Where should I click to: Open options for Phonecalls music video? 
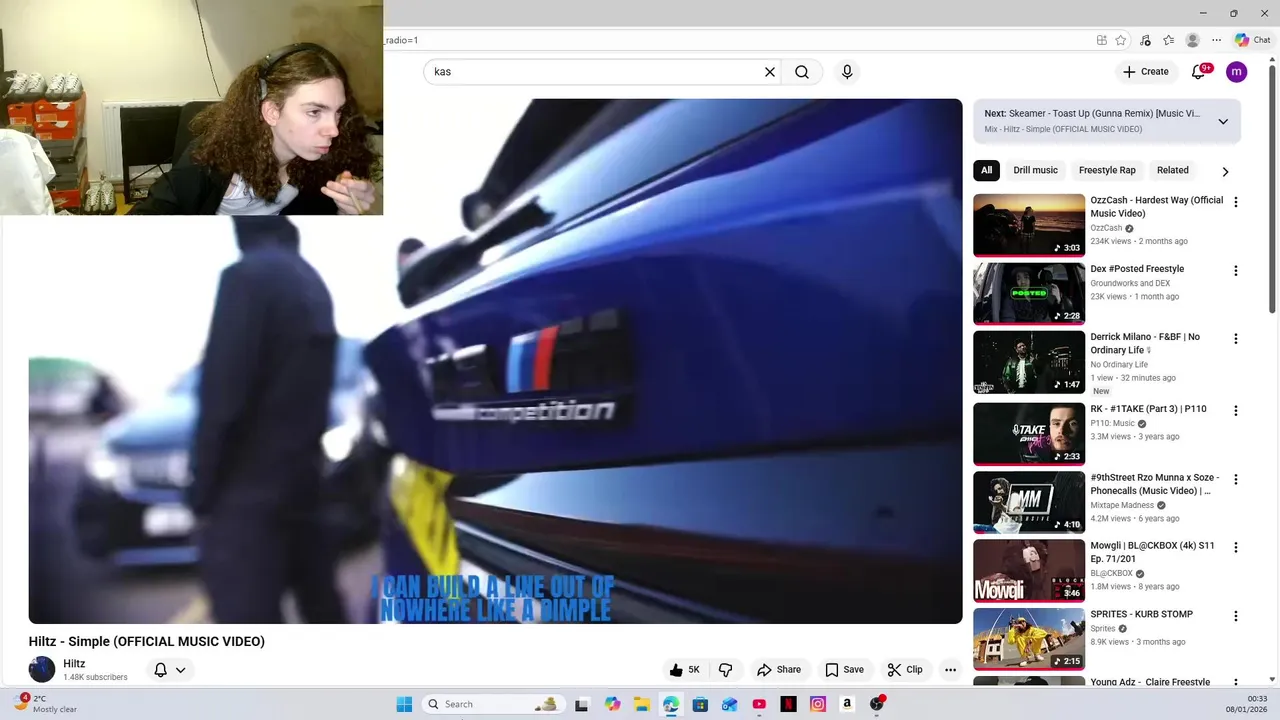pos(1236,480)
